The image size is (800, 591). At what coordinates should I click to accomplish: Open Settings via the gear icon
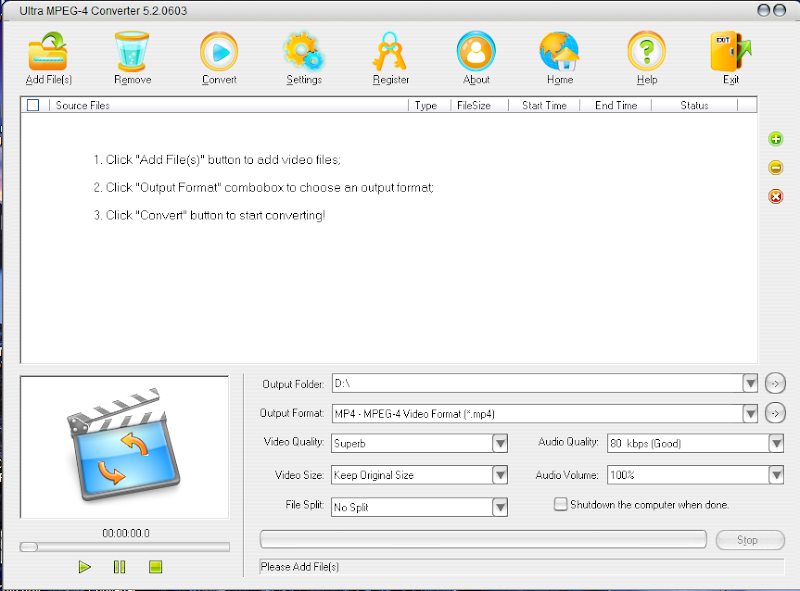(x=304, y=51)
